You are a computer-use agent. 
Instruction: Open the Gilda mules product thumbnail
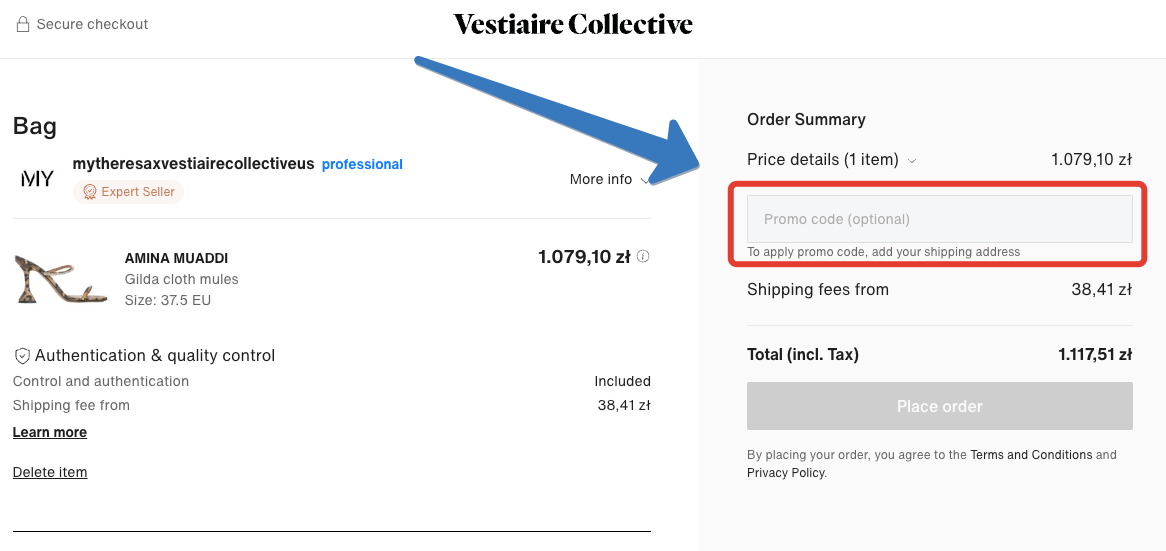coord(61,279)
